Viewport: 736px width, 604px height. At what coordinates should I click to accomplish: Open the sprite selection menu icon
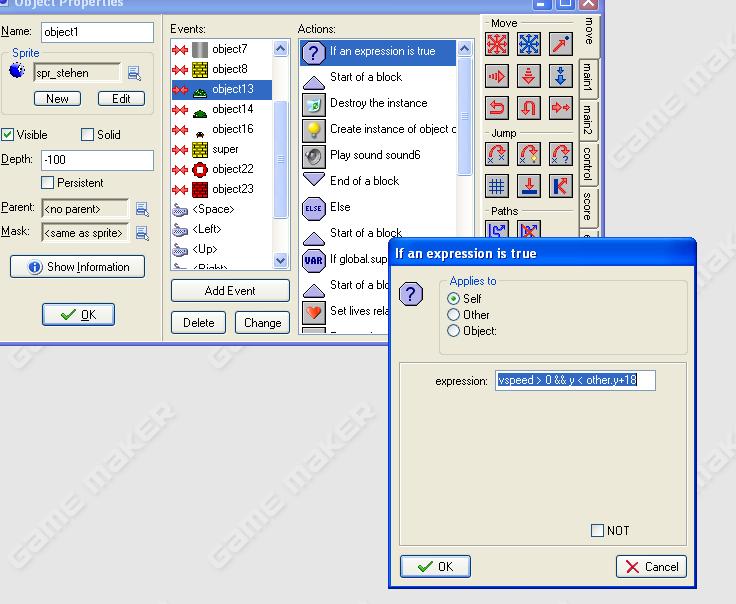click(134, 73)
